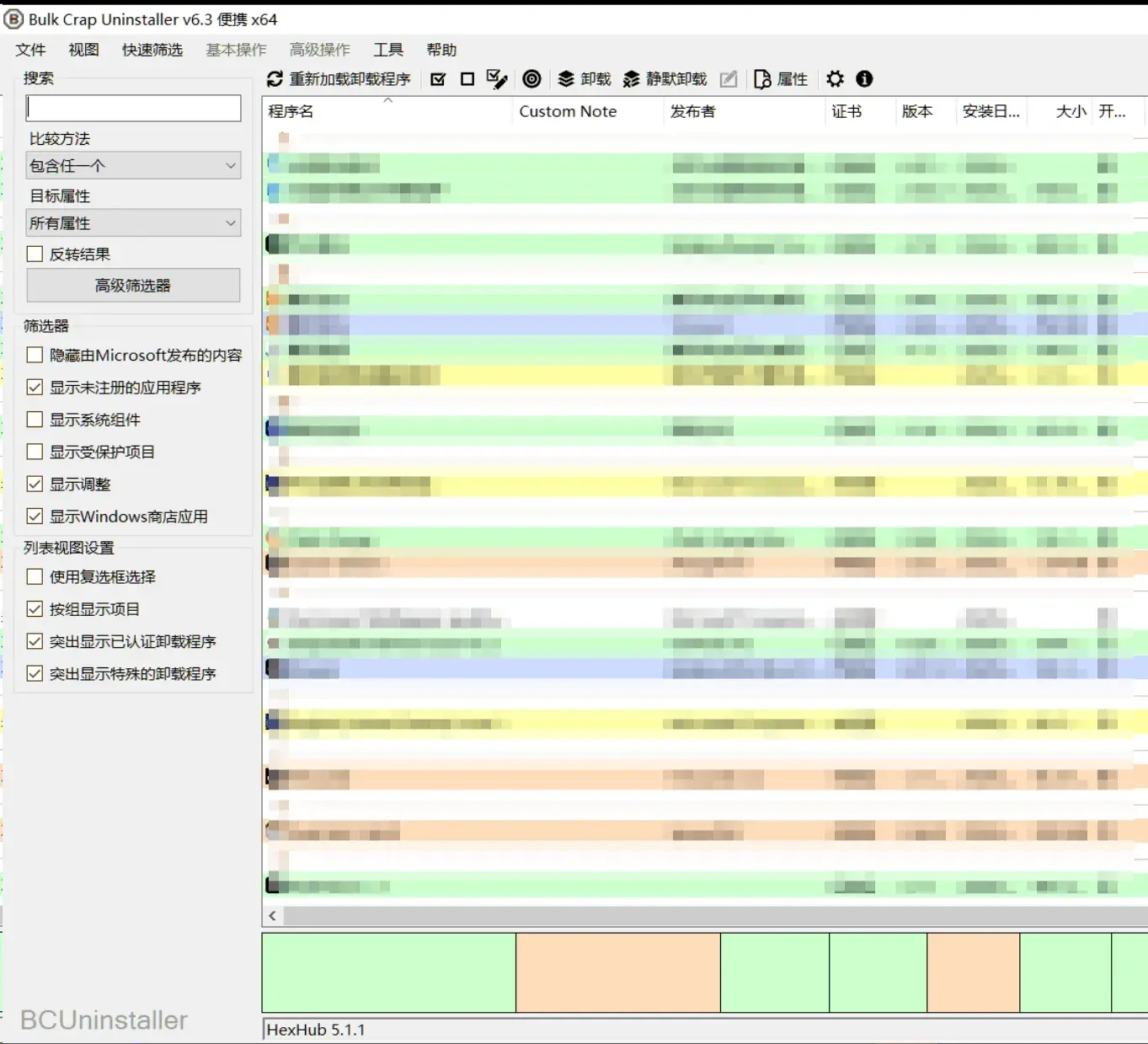Open the 比较方法 dropdown (包含任一个)
This screenshot has width=1148, height=1044.
click(x=133, y=165)
